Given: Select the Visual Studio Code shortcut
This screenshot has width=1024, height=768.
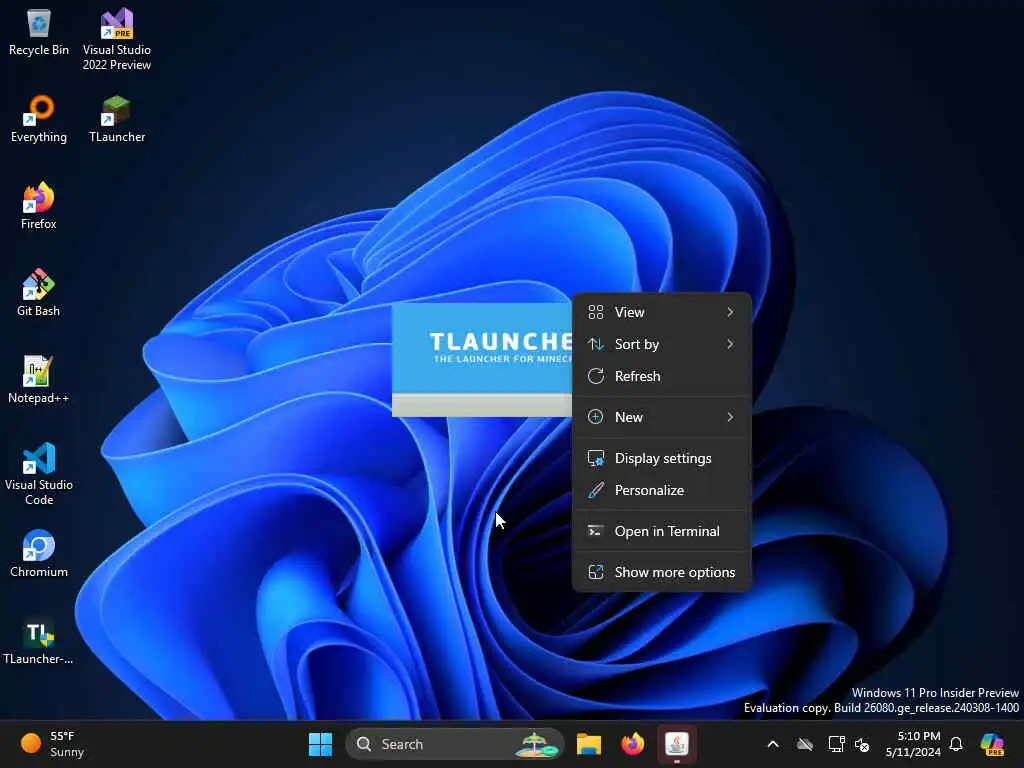Looking at the screenshot, I should coord(39,474).
